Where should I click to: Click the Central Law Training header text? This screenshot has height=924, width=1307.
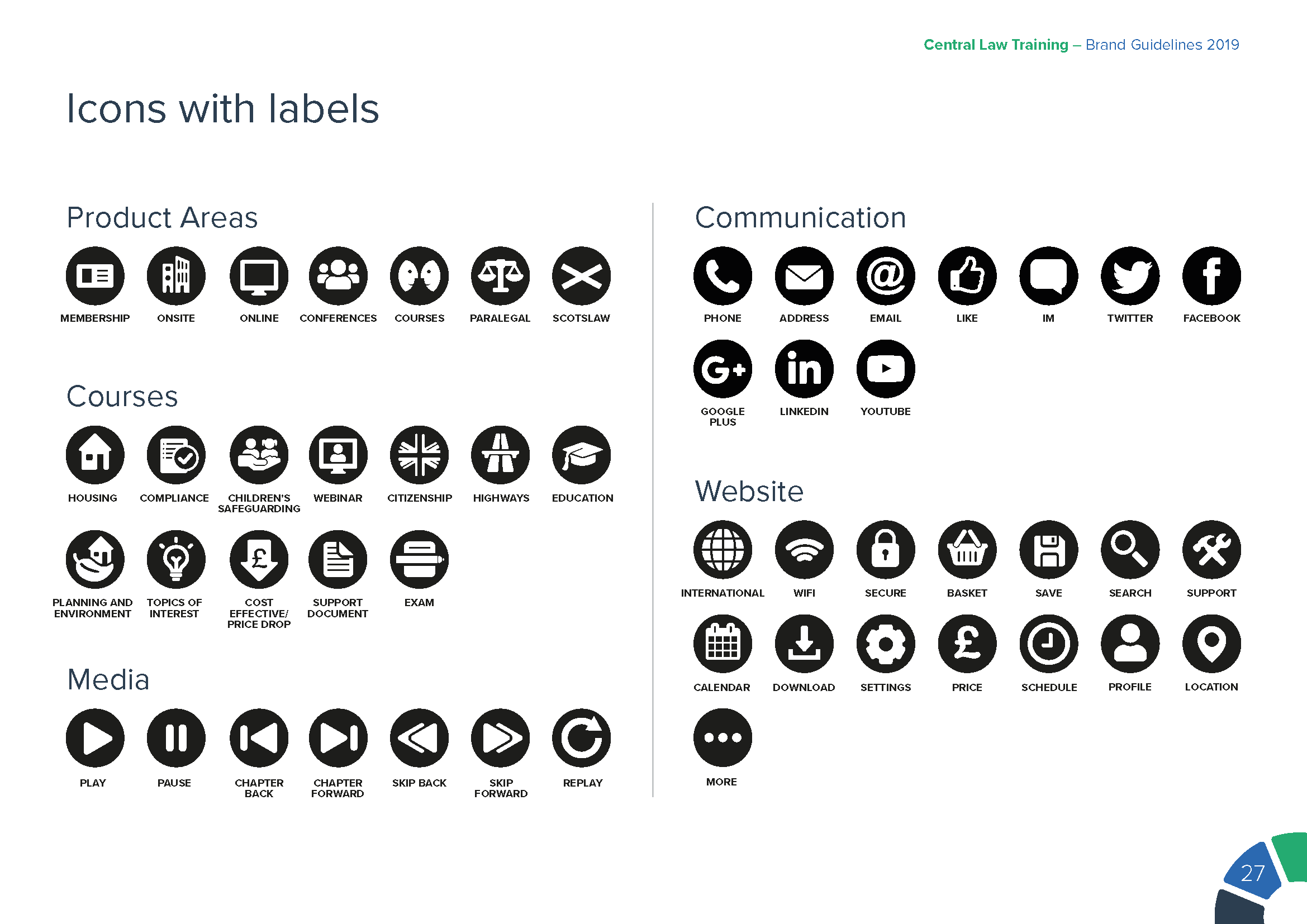coord(996,45)
